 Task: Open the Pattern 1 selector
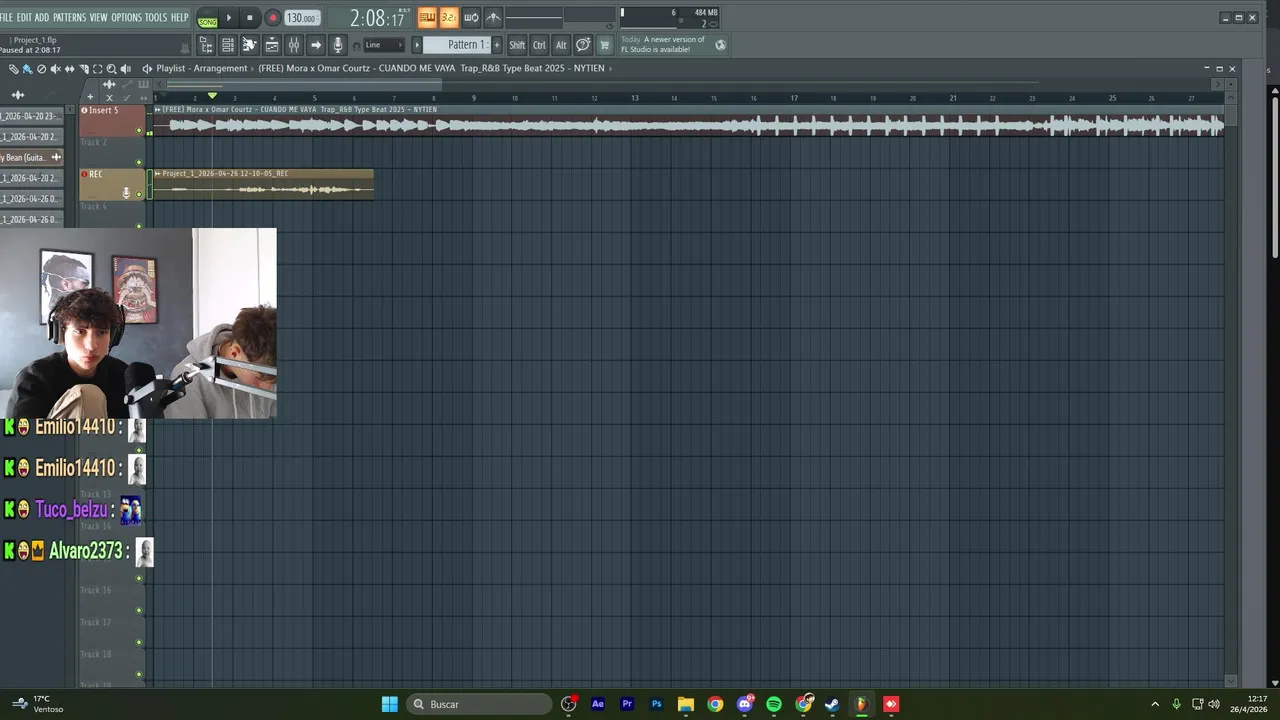click(459, 45)
